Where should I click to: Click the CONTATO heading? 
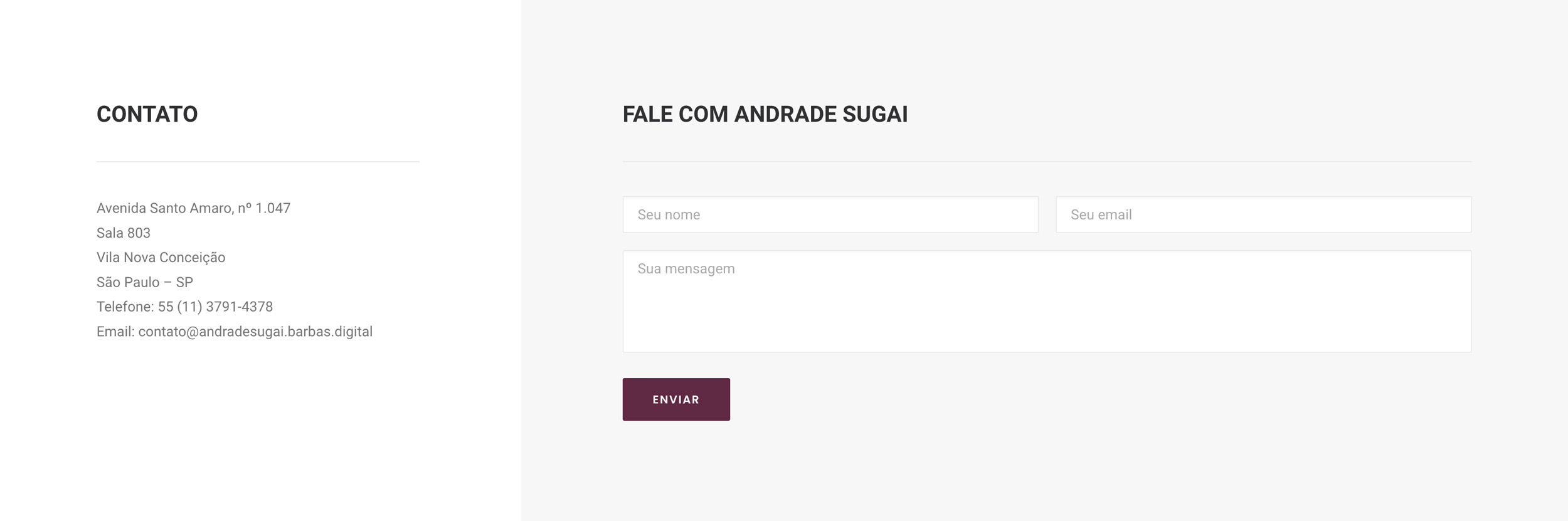tap(147, 114)
